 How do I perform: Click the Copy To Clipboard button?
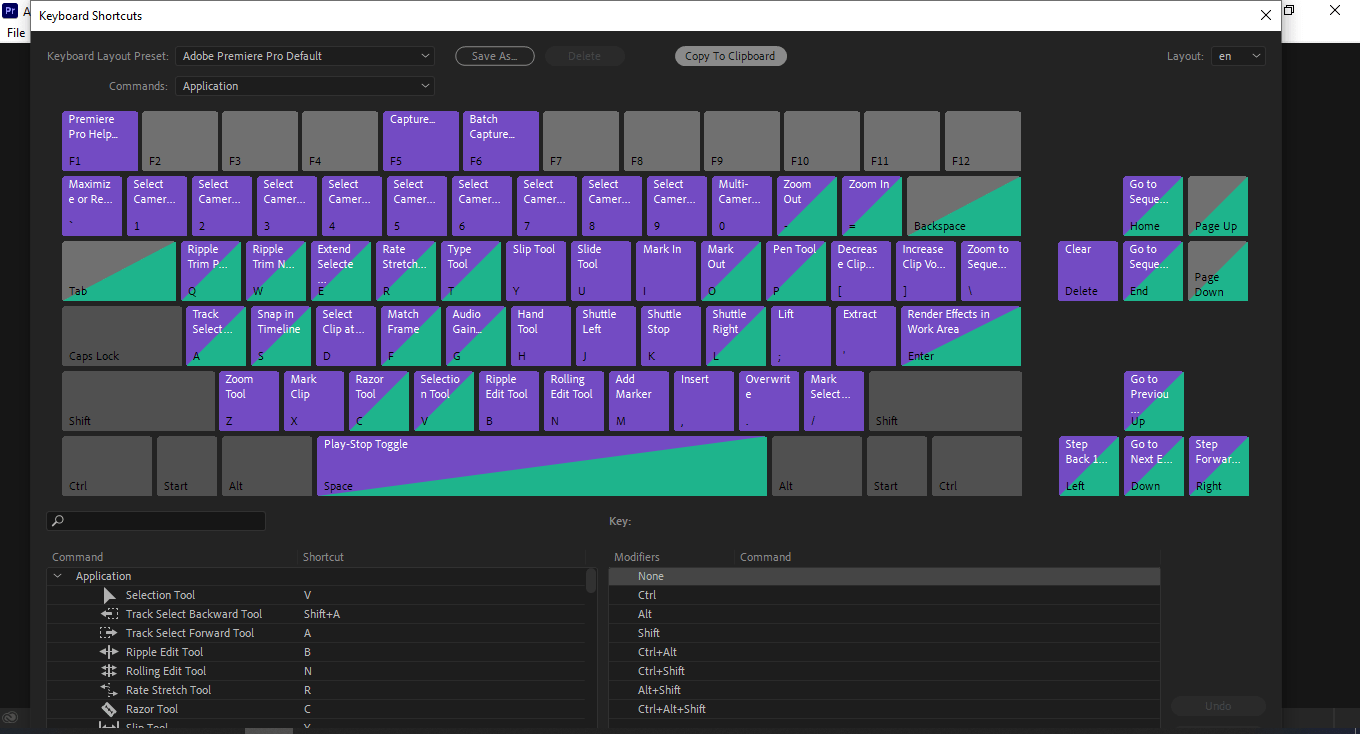(x=730, y=56)
